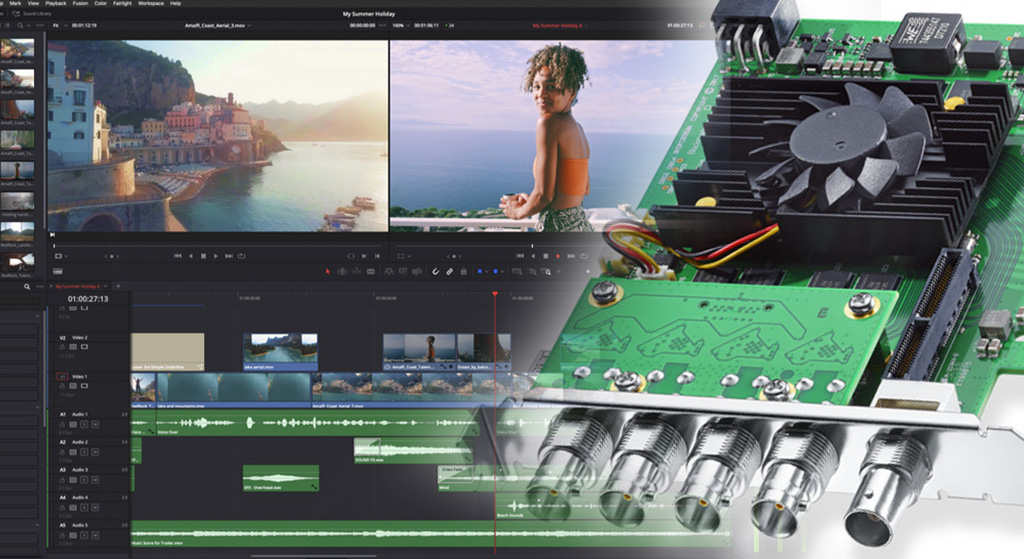The image size is (1024, 559).
Task: Toggle auto track selector on Video 2
Action: [73, 347]
